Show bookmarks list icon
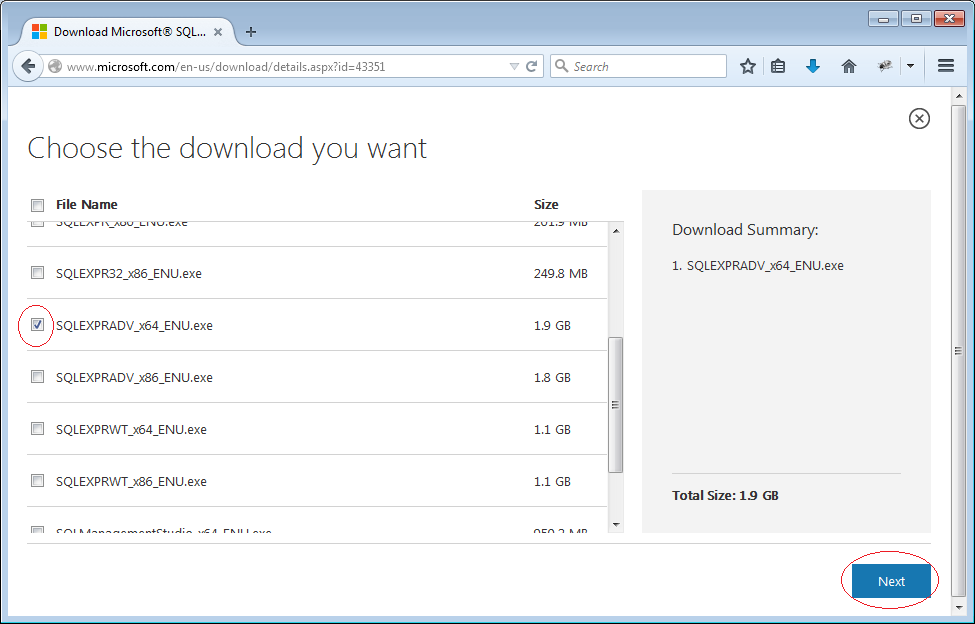 (x=778, y=66)
